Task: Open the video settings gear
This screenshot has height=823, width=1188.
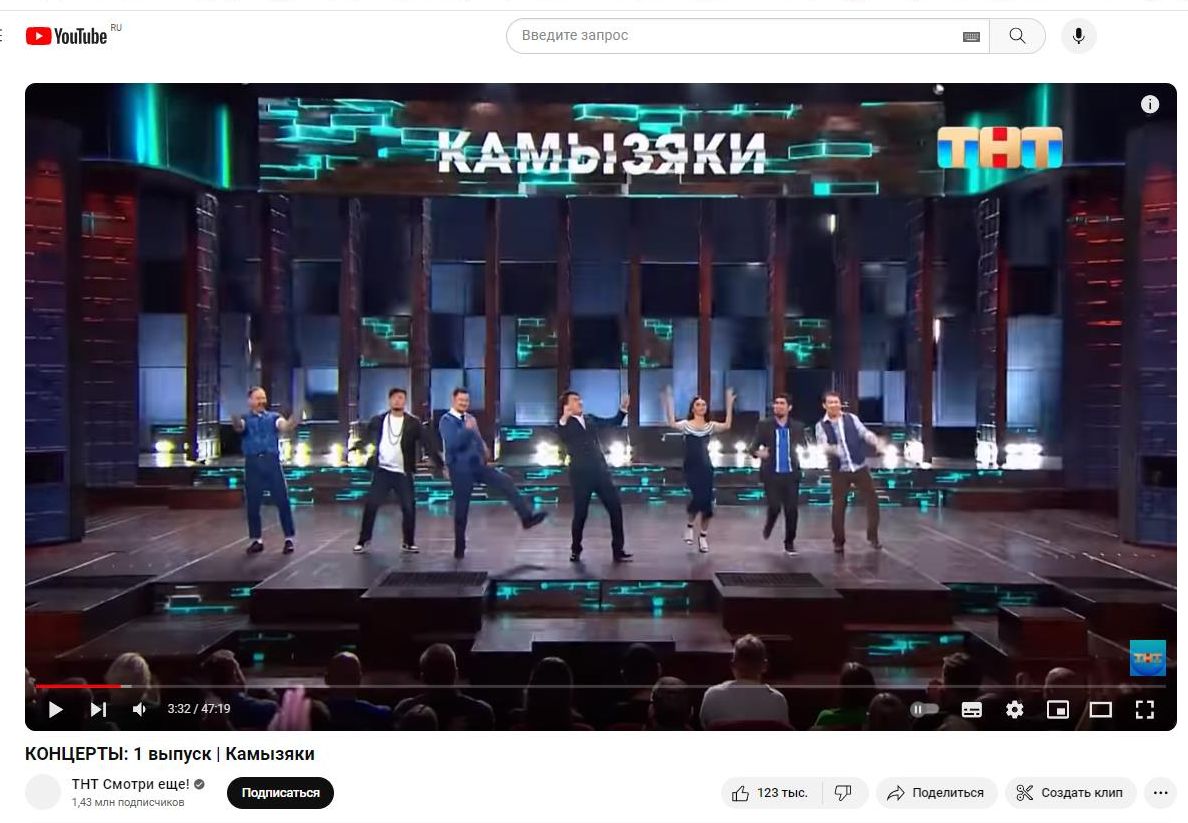Action: pos(1014,709)
